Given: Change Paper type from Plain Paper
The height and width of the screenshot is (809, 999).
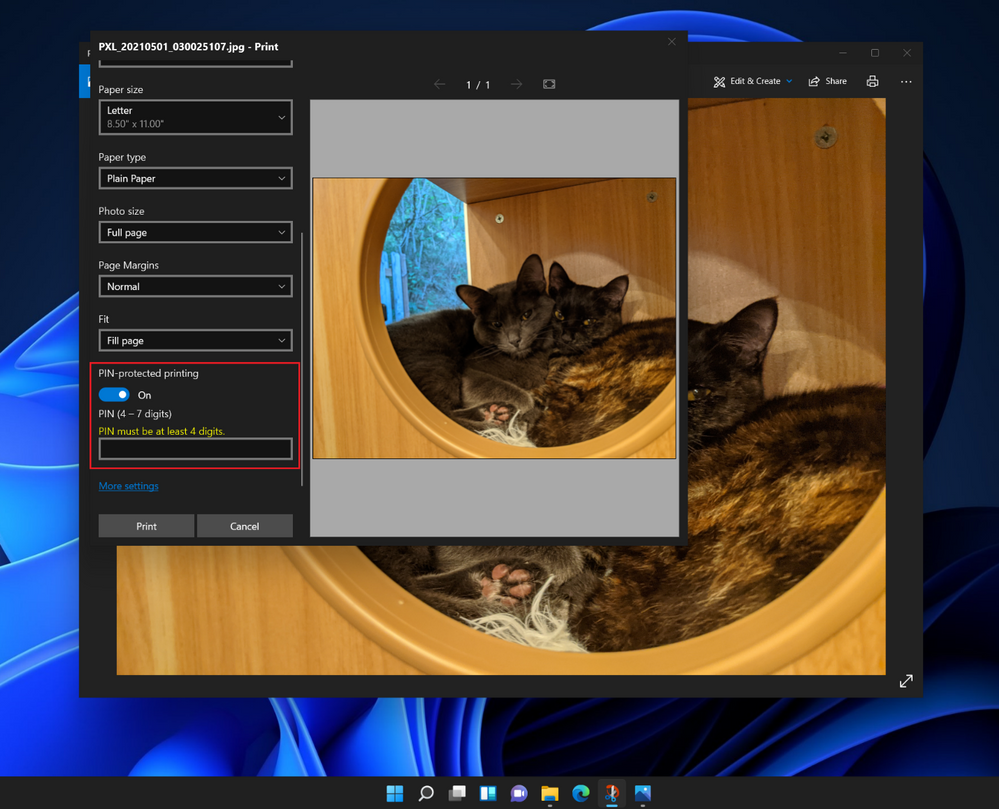Looking at the screenshot, I should [194, 178].
